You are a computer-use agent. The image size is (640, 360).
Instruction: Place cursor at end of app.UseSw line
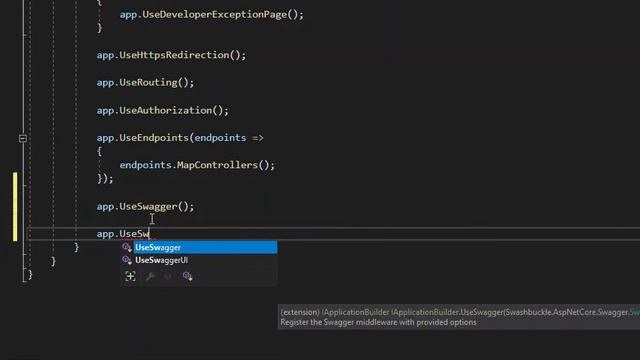149,234
